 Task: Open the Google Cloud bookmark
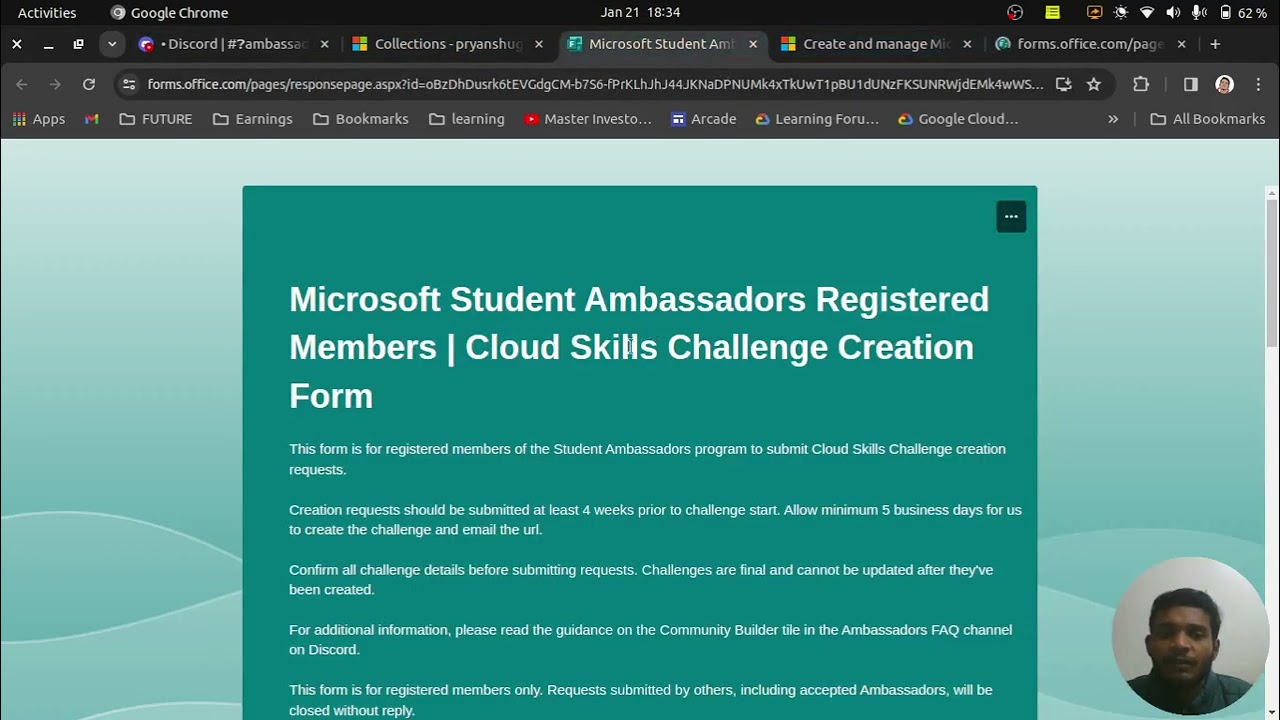tap(958, 119)
